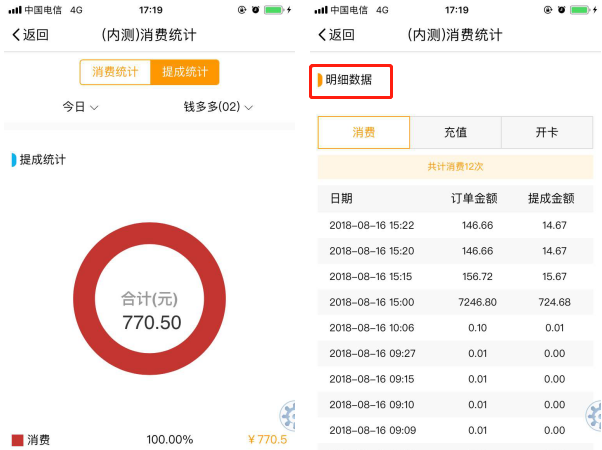Viewport: 602px width, 450px height.
Task: Tap the back arrow on right screen
Action: 323,35
